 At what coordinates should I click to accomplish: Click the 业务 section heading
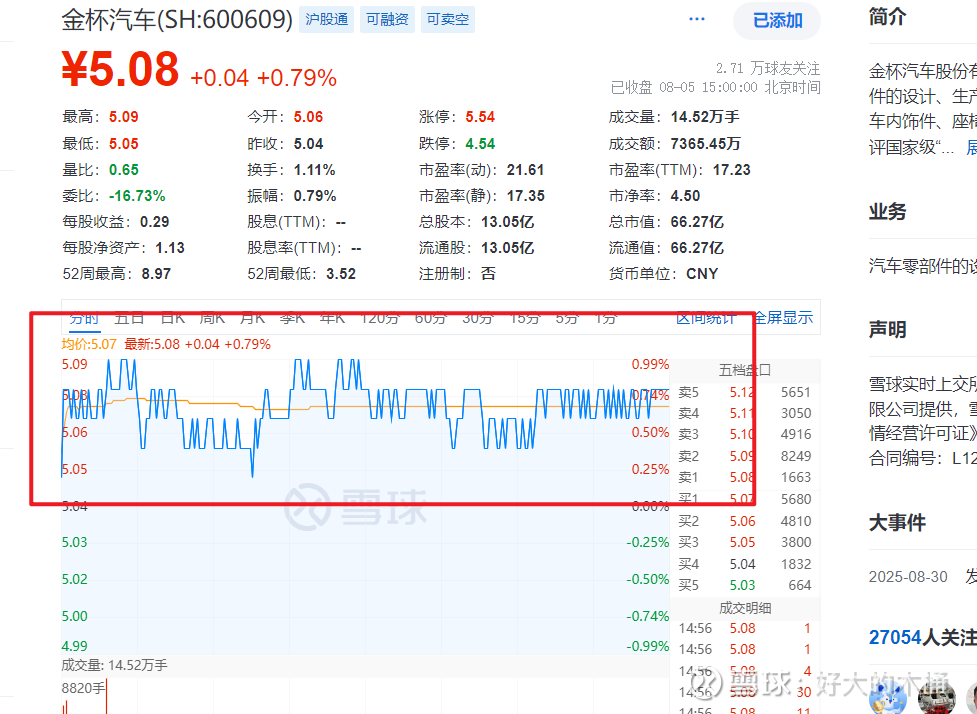pyautogui.click(x=887, y=211)
